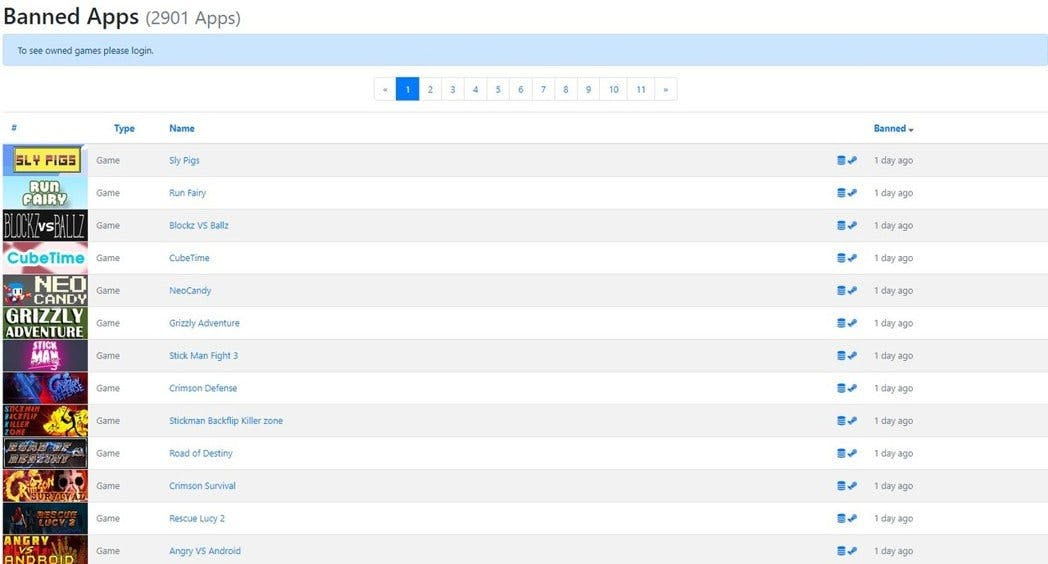This screenshot has width=1048, height=564.
Task: Select page 6 in the pagination bar
Action: pos(521,90)
